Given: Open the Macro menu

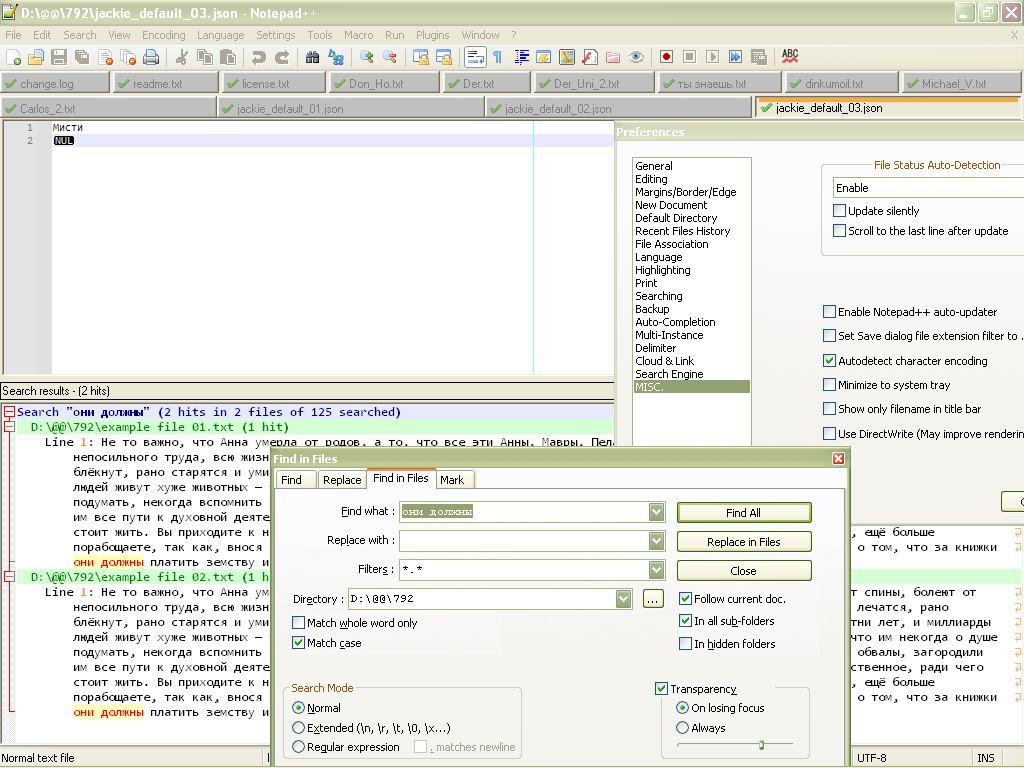Looking at the screenshot, I should pos(359,35).
